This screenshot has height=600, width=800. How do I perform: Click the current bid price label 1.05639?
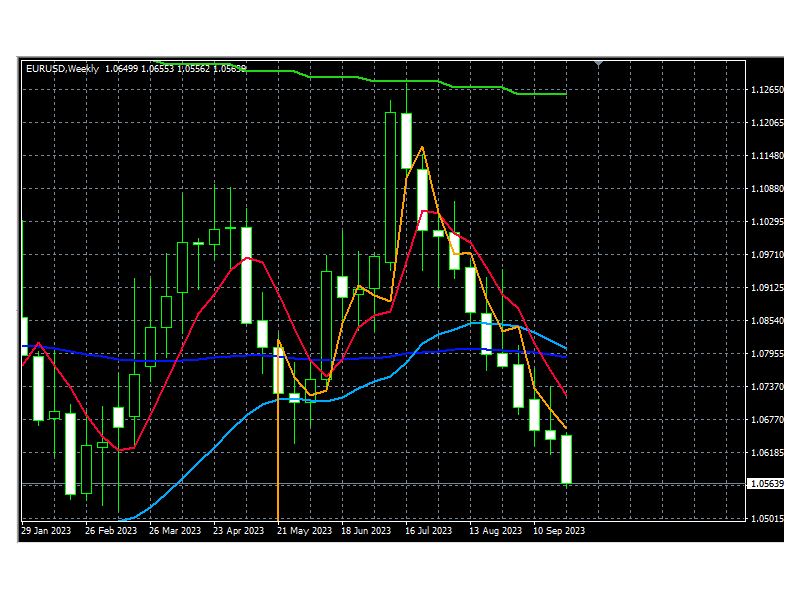click(766, 484)
